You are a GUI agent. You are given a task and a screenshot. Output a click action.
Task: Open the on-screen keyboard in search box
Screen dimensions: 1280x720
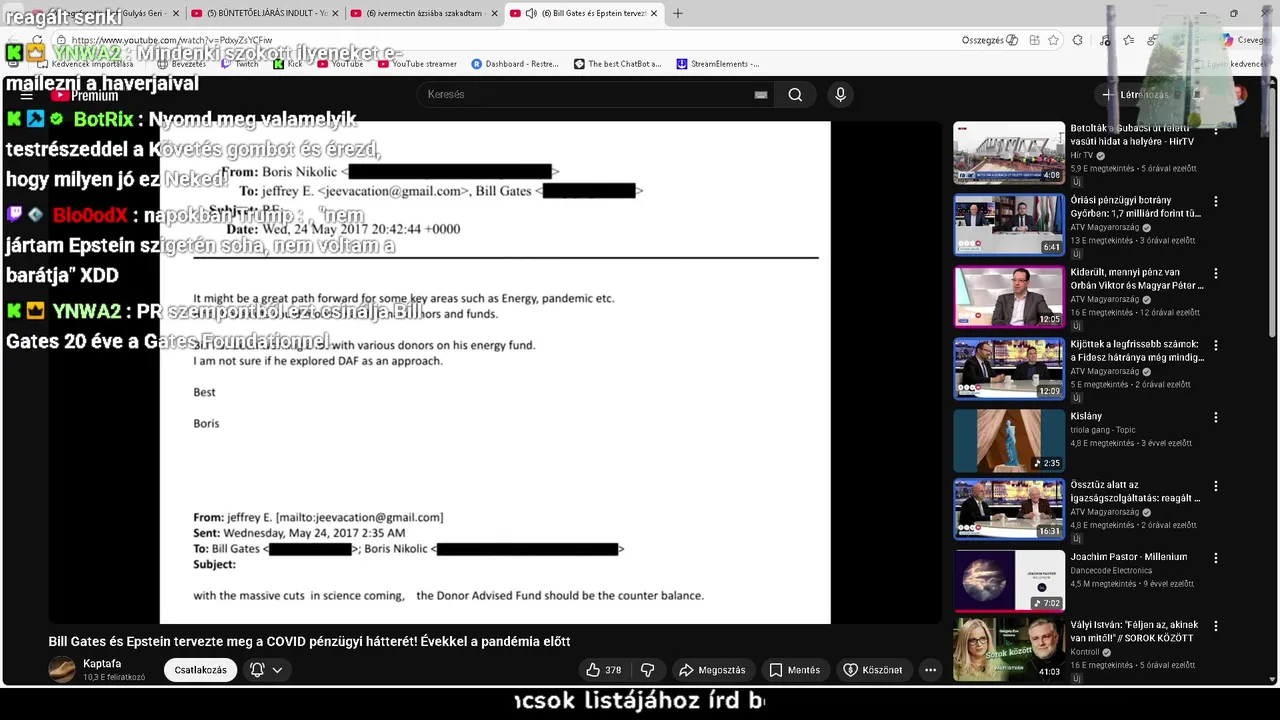(x=761, y=95)
